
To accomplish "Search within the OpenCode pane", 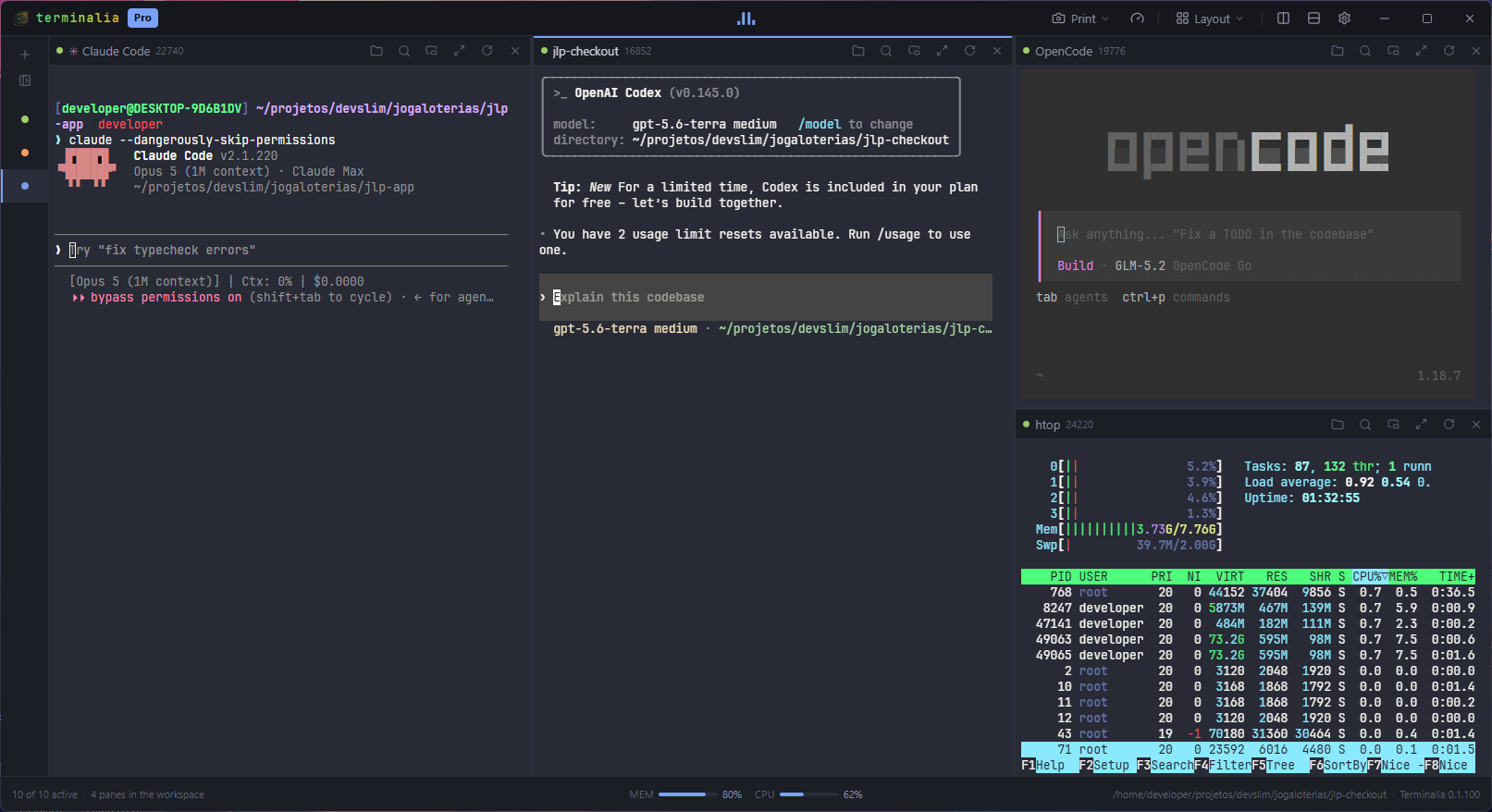I will [1365, 51].
